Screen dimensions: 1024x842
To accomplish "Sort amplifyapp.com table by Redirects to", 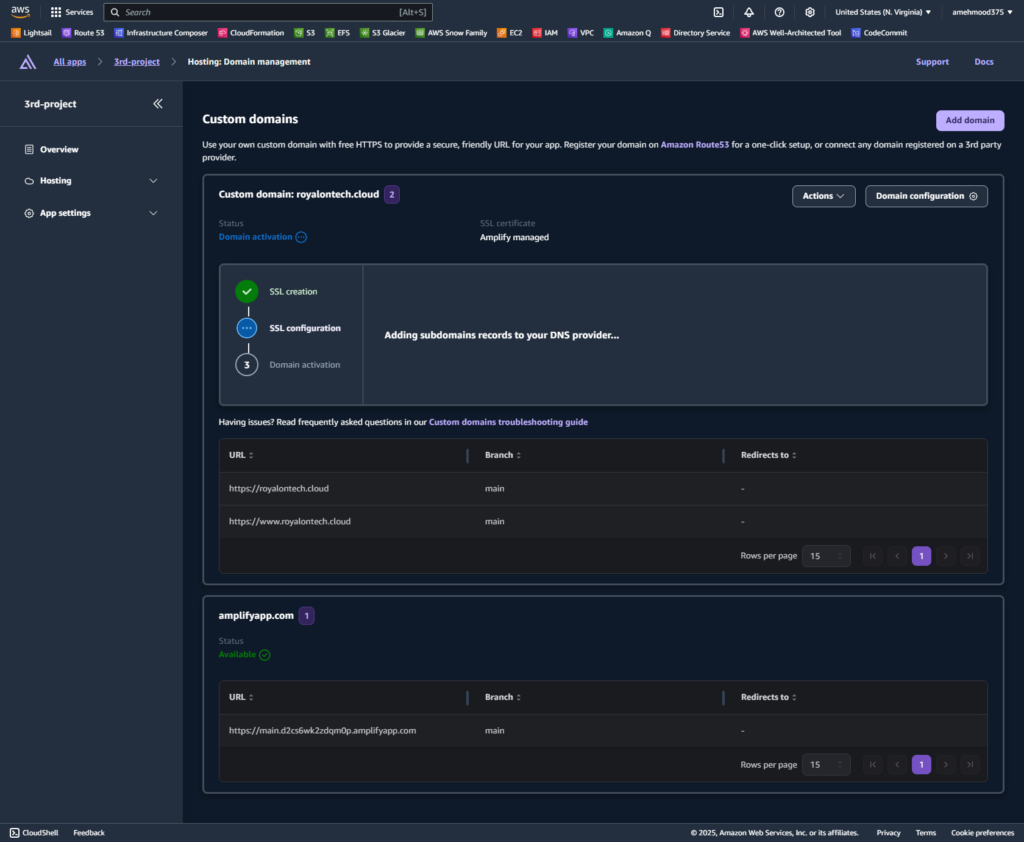I will [x=769, y=697].
